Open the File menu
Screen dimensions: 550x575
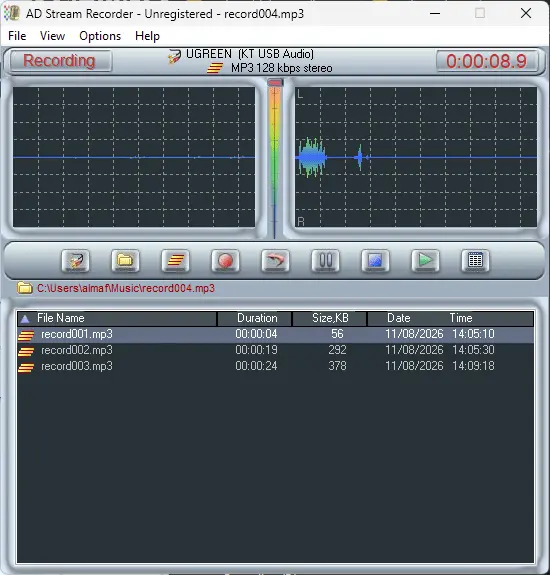[17, 36]
